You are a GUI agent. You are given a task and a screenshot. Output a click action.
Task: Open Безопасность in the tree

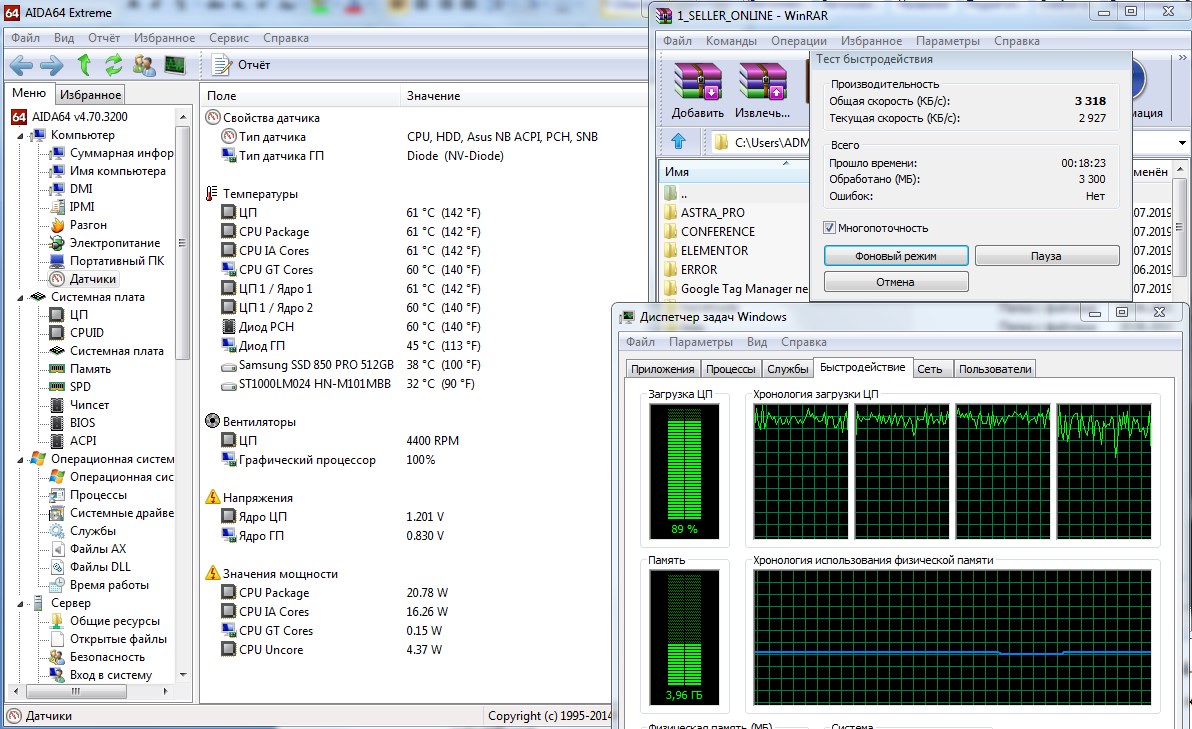click(107, 658)
